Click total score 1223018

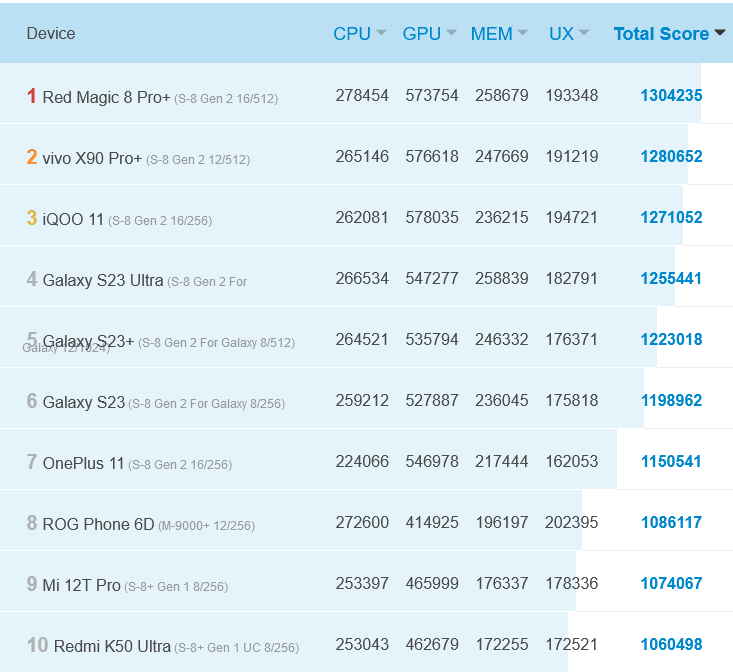click(x=671, y=339)
